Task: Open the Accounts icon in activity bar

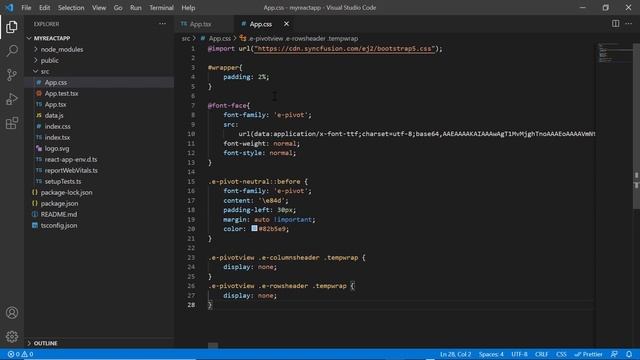Action: tap(12, 313)
